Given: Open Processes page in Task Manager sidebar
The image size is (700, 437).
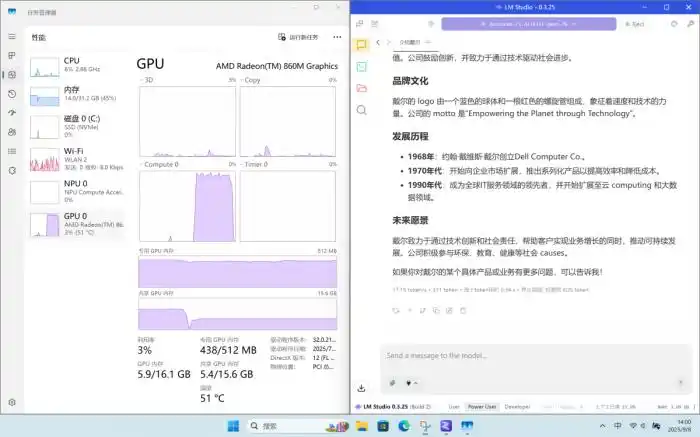Looking at the screenshot, I should (x=12, y=55).
